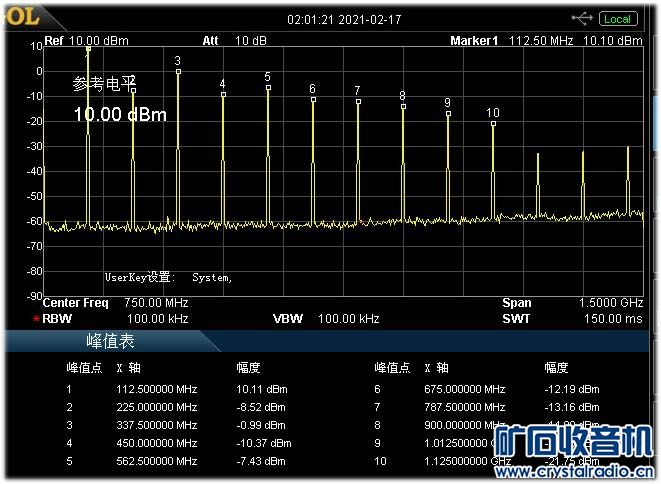Click the -90 label on the amplitude axis
Viewport: 661px width, 484px height.
pyautogui.click(x=35, y=296)
